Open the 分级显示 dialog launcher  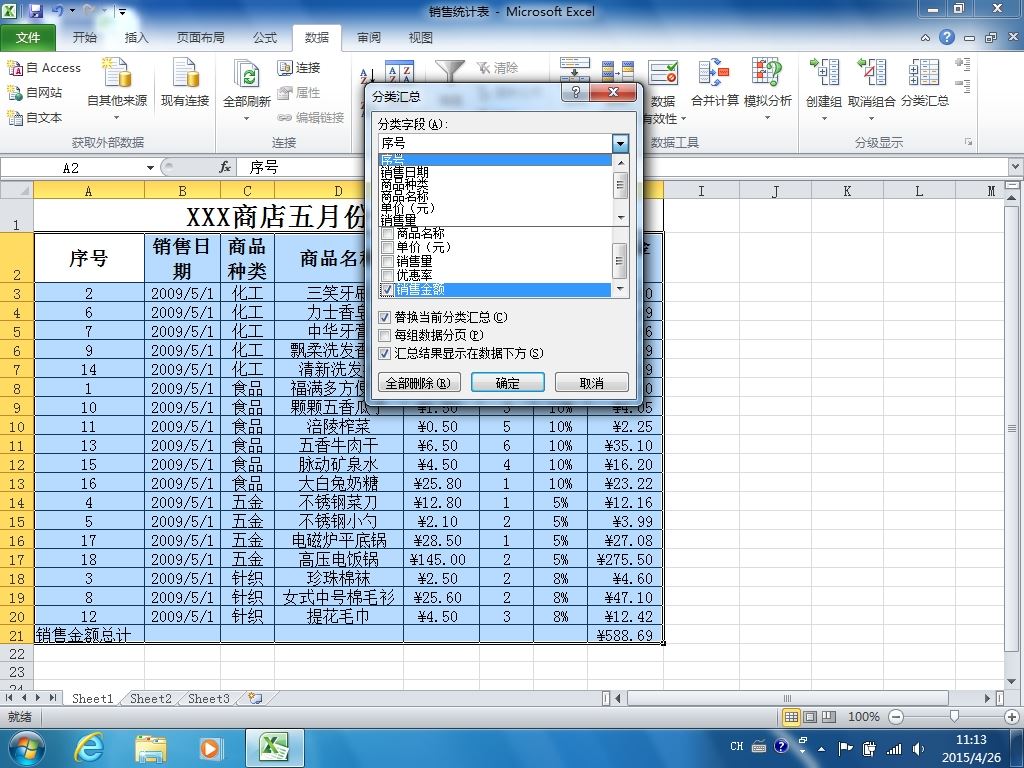tap(968, 142)
